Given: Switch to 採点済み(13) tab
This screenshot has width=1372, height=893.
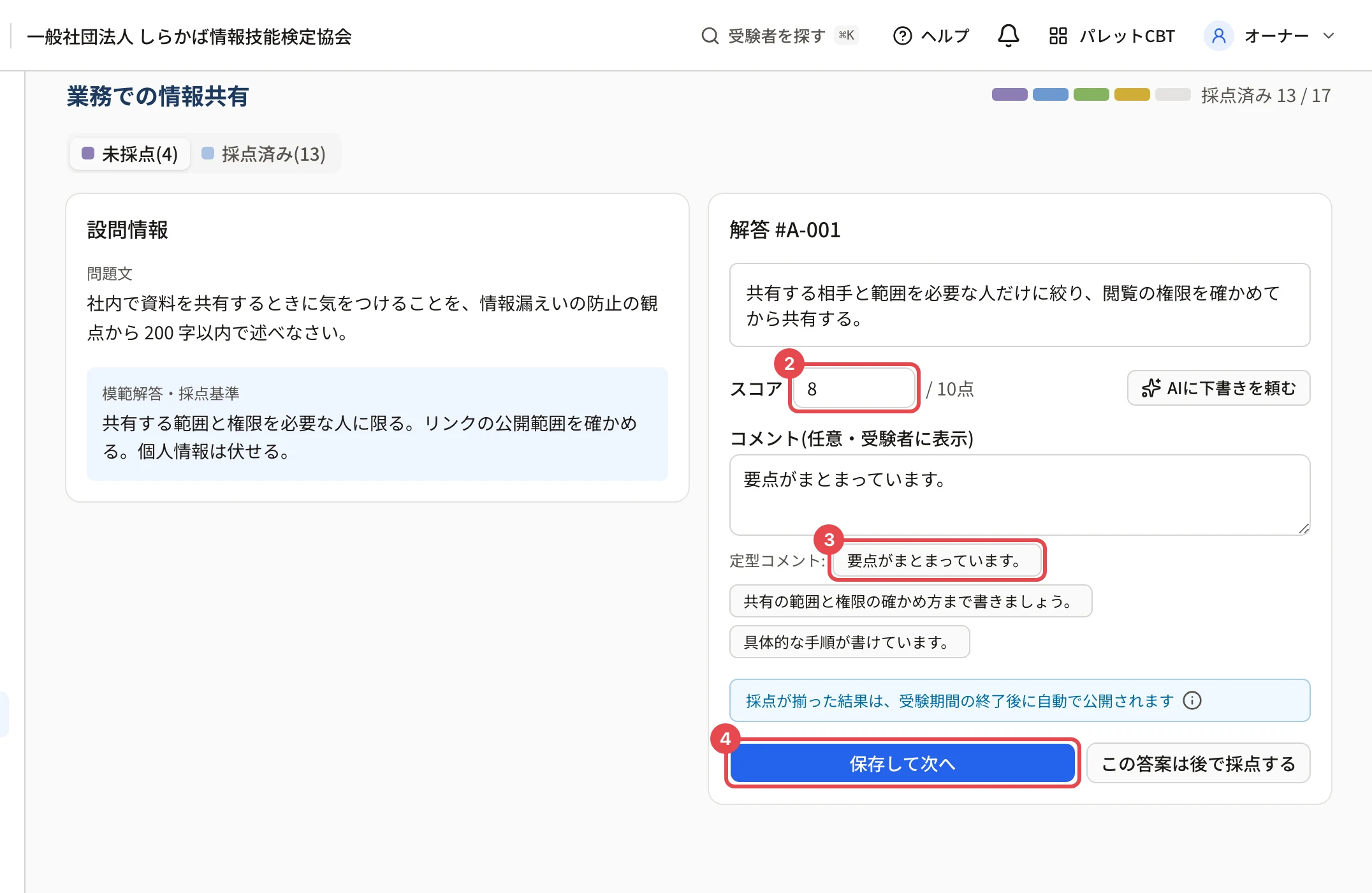Looking at the screenshot, I should point(264,154).
